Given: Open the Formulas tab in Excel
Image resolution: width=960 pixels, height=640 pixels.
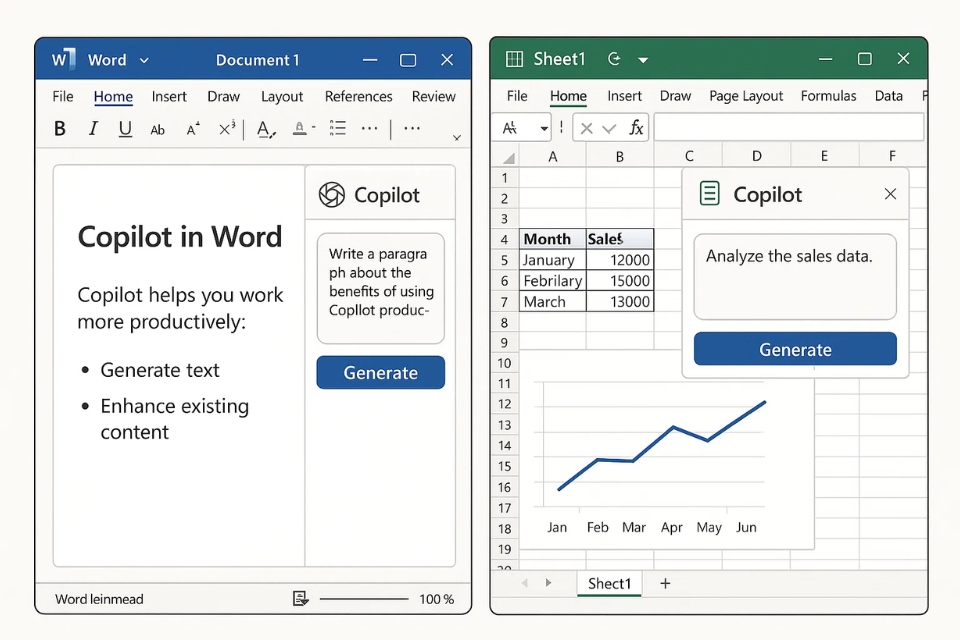Looking at the screenshot, I should click(x=828, y=96).
